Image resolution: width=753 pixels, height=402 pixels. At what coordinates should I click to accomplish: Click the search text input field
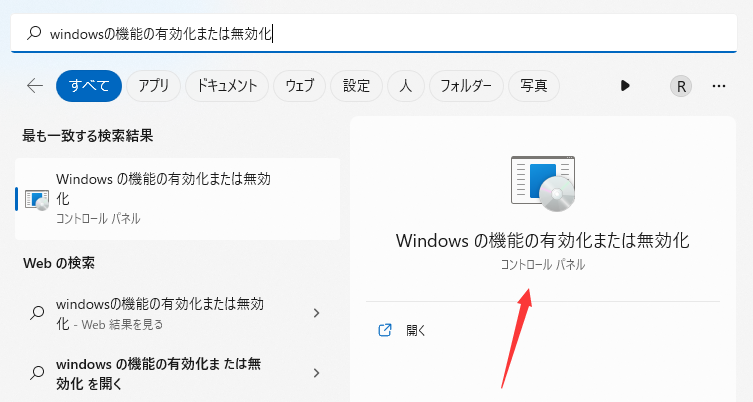tap(374, 33)
